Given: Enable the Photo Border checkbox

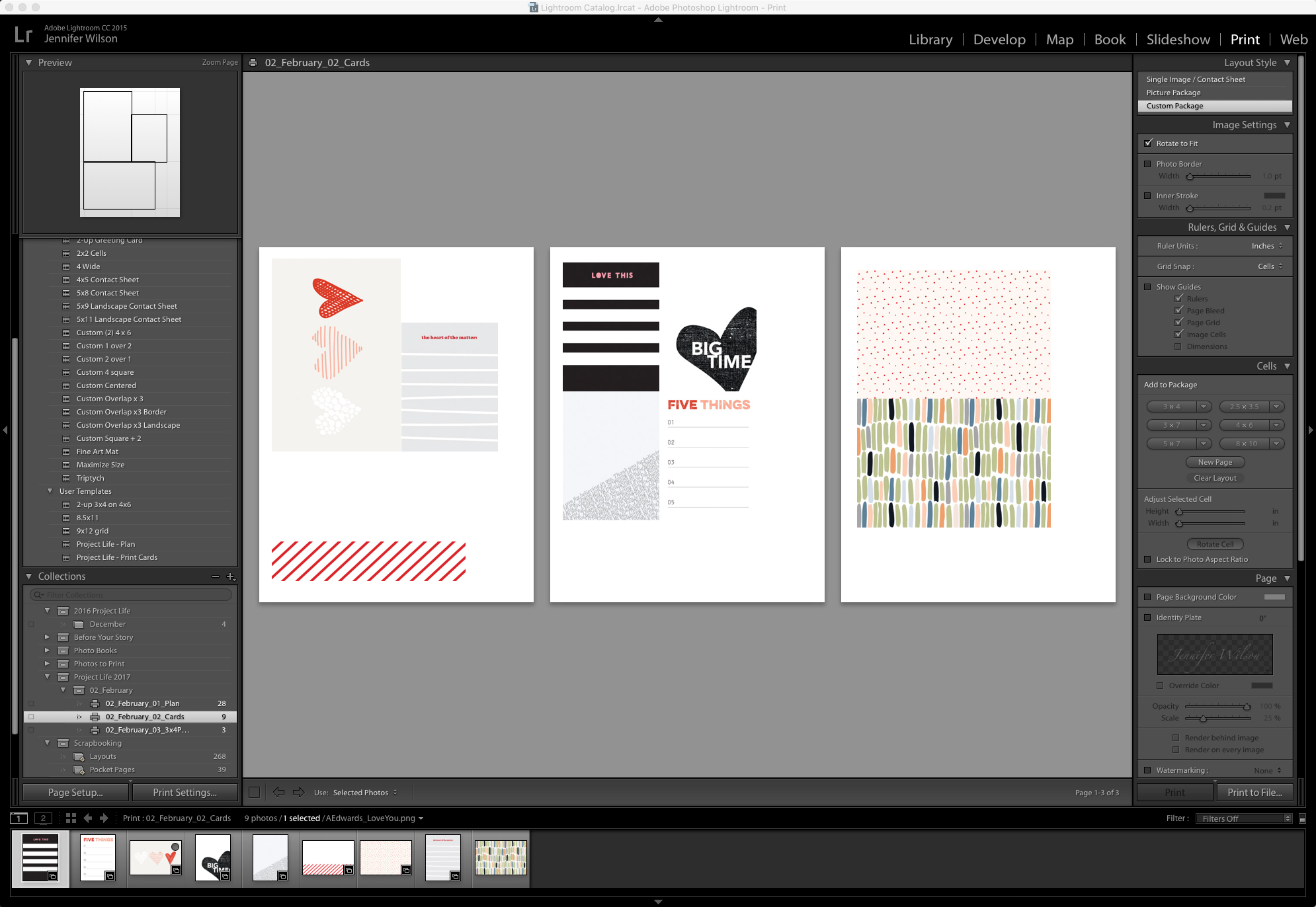Looking at the screenshot, I should tap(1147, 164).
